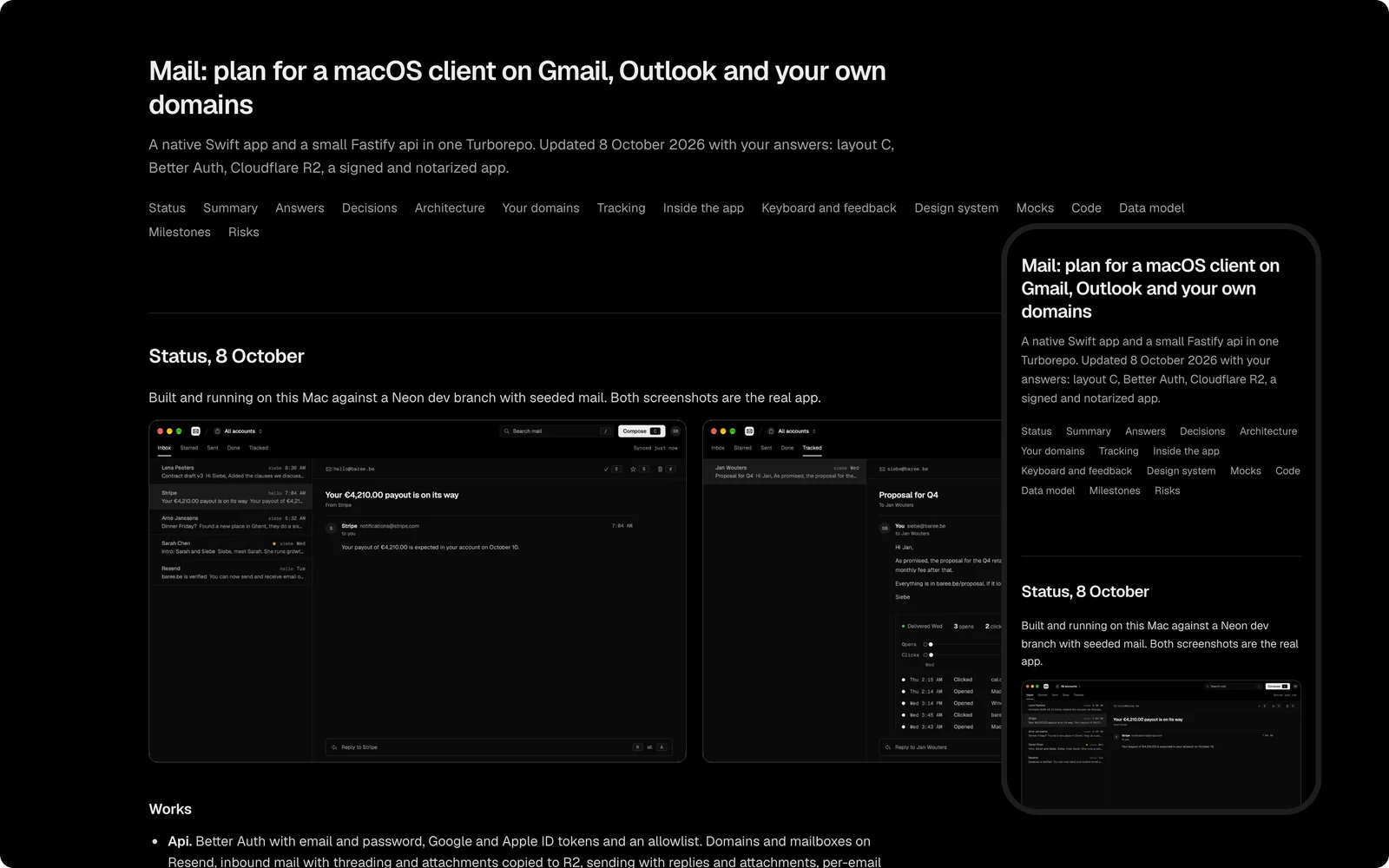Open Answers link inside the phone preview
Image resolution: width=1389 pixels, height=868 pixels.
point(1145,431)
